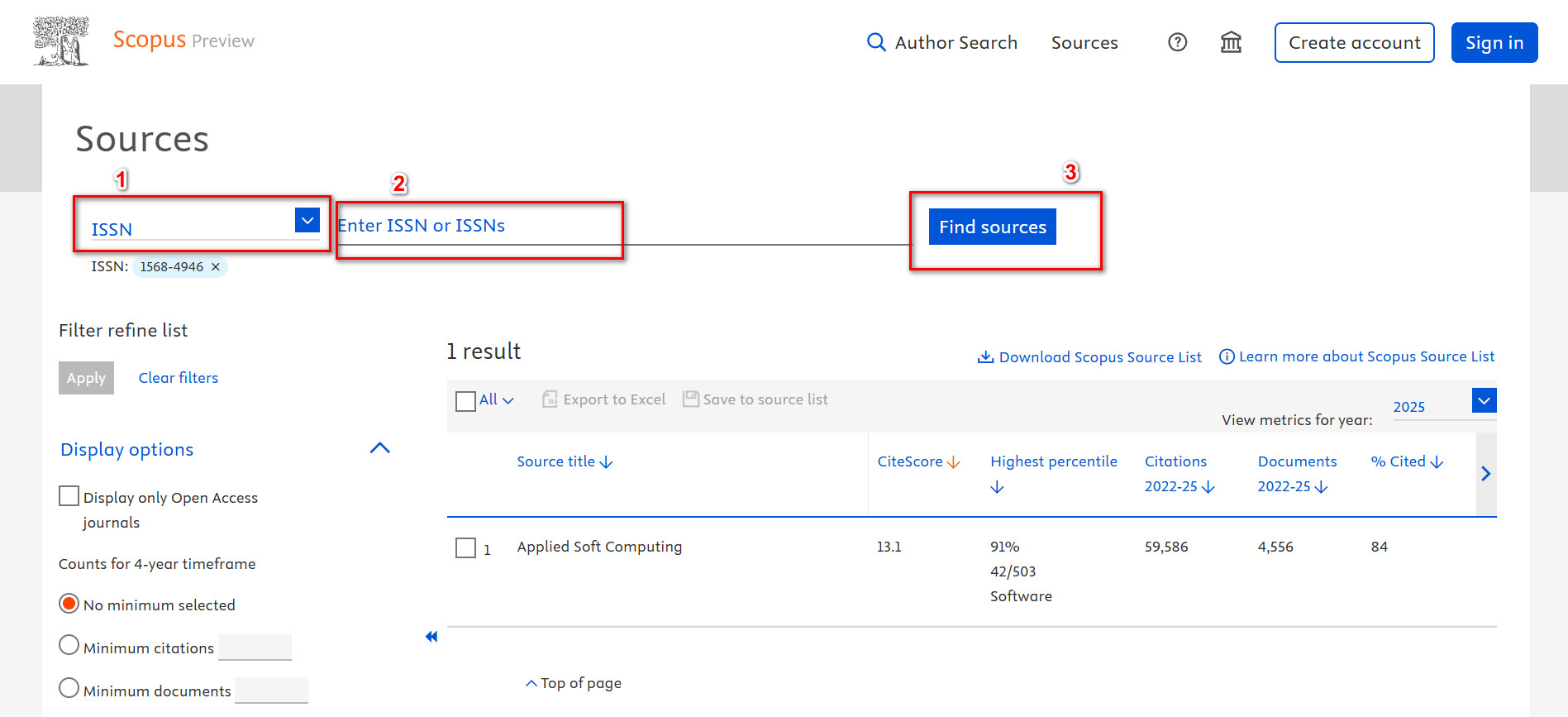Check the Applied Soft Computing row checkbox
1568x717 pixels.
tap(466, 548)
